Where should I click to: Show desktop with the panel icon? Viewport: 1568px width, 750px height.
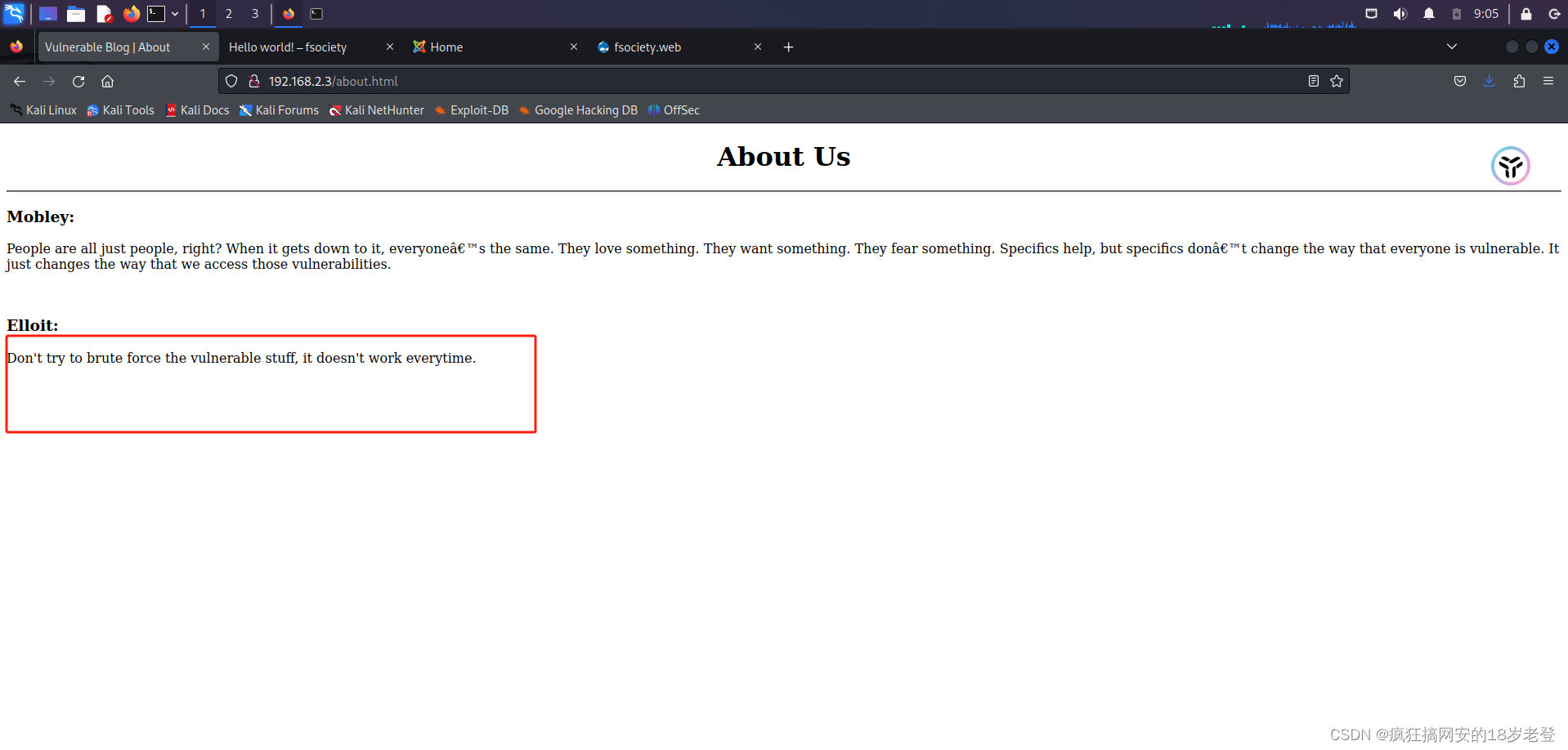[48, 14]
